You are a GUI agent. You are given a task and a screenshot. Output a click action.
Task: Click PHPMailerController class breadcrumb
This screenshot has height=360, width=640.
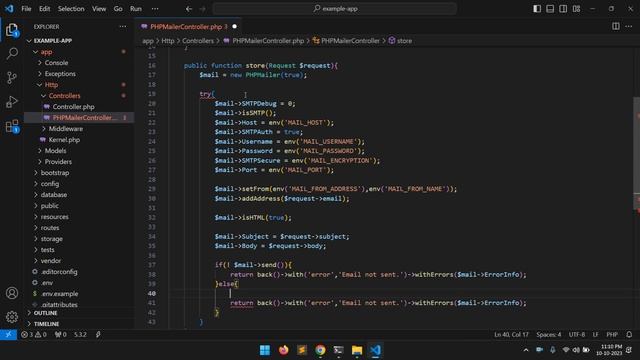(346, 41)
